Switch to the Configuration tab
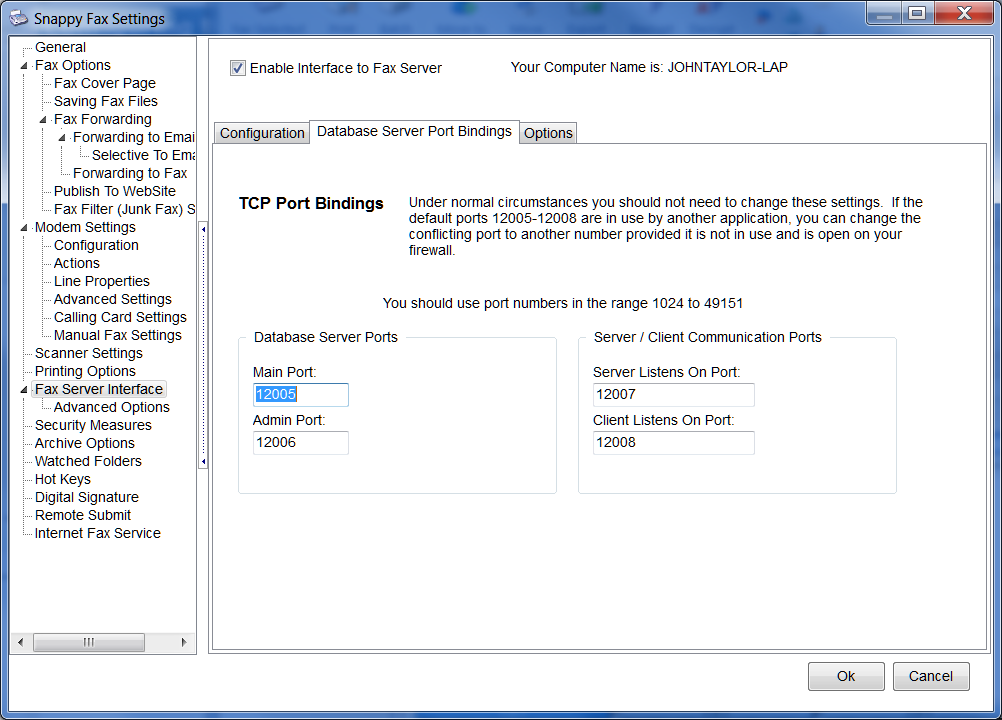This screenshot has width=1002, height=720. click(262, 133)
